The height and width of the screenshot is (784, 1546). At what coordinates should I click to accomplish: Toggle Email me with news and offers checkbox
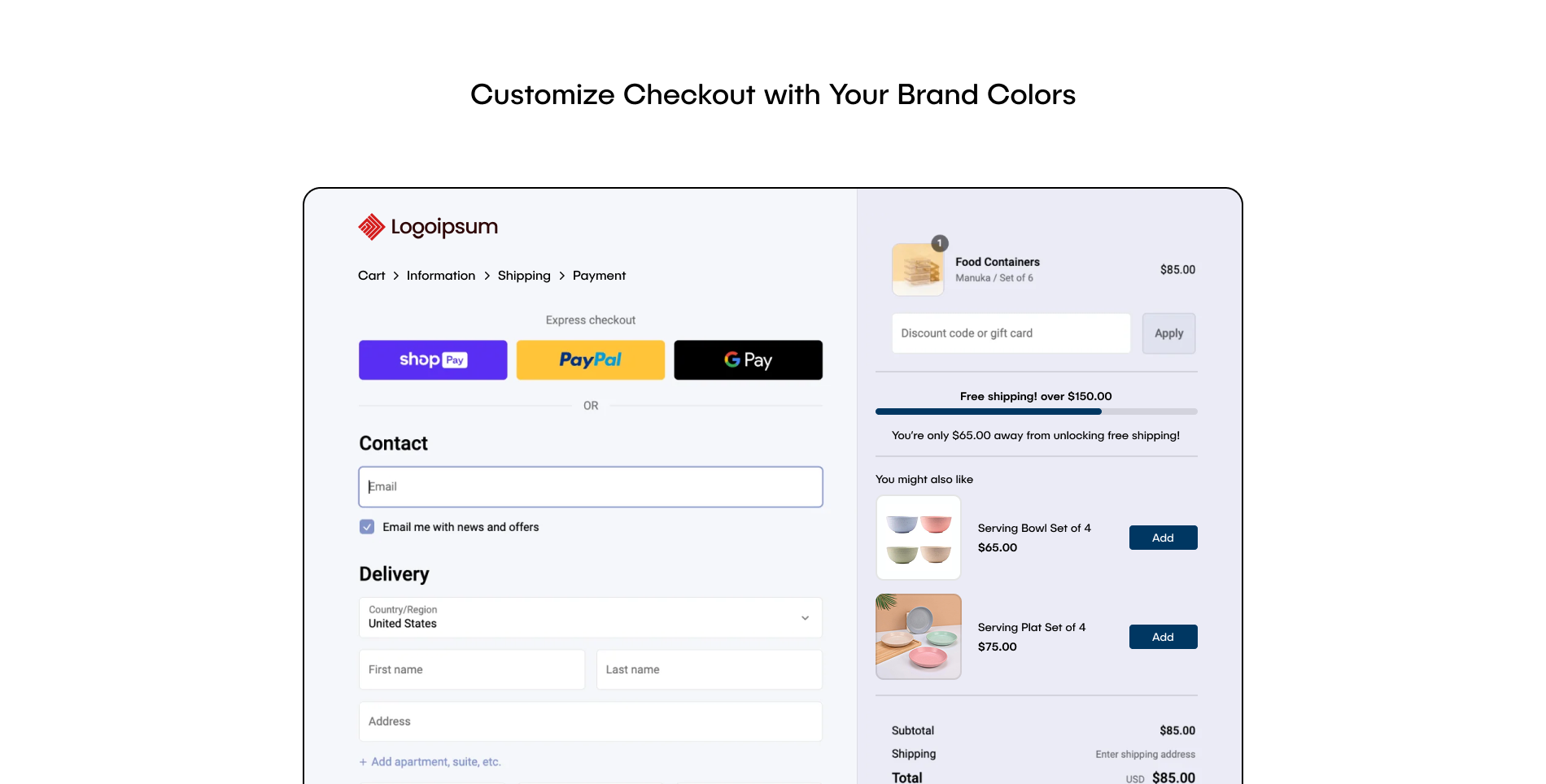(x=367, y=527)
